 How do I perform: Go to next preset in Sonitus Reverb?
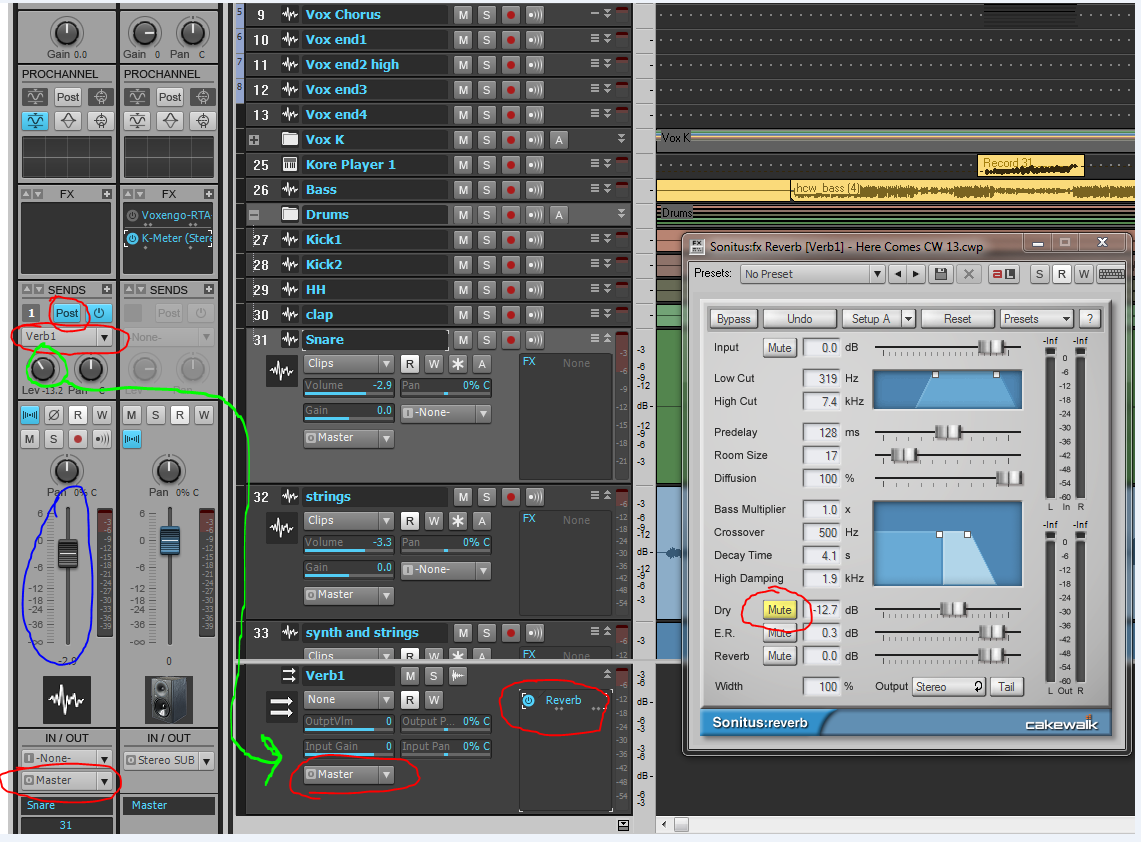point(915,274)
